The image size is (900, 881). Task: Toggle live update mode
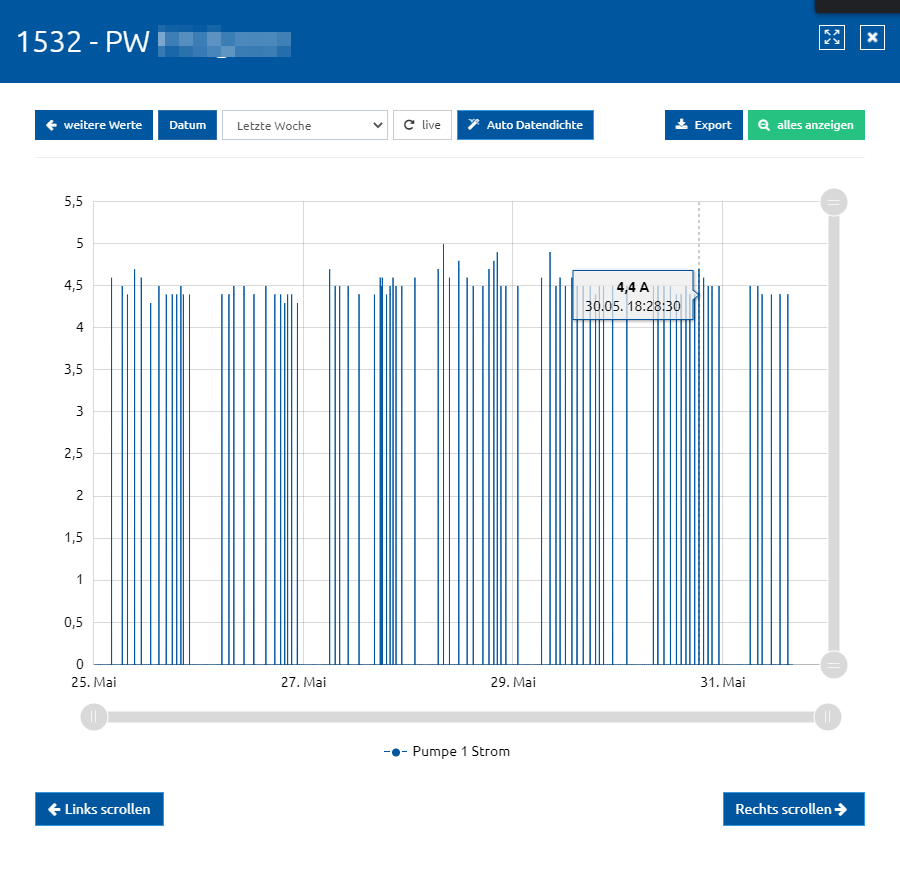[422, 125]
